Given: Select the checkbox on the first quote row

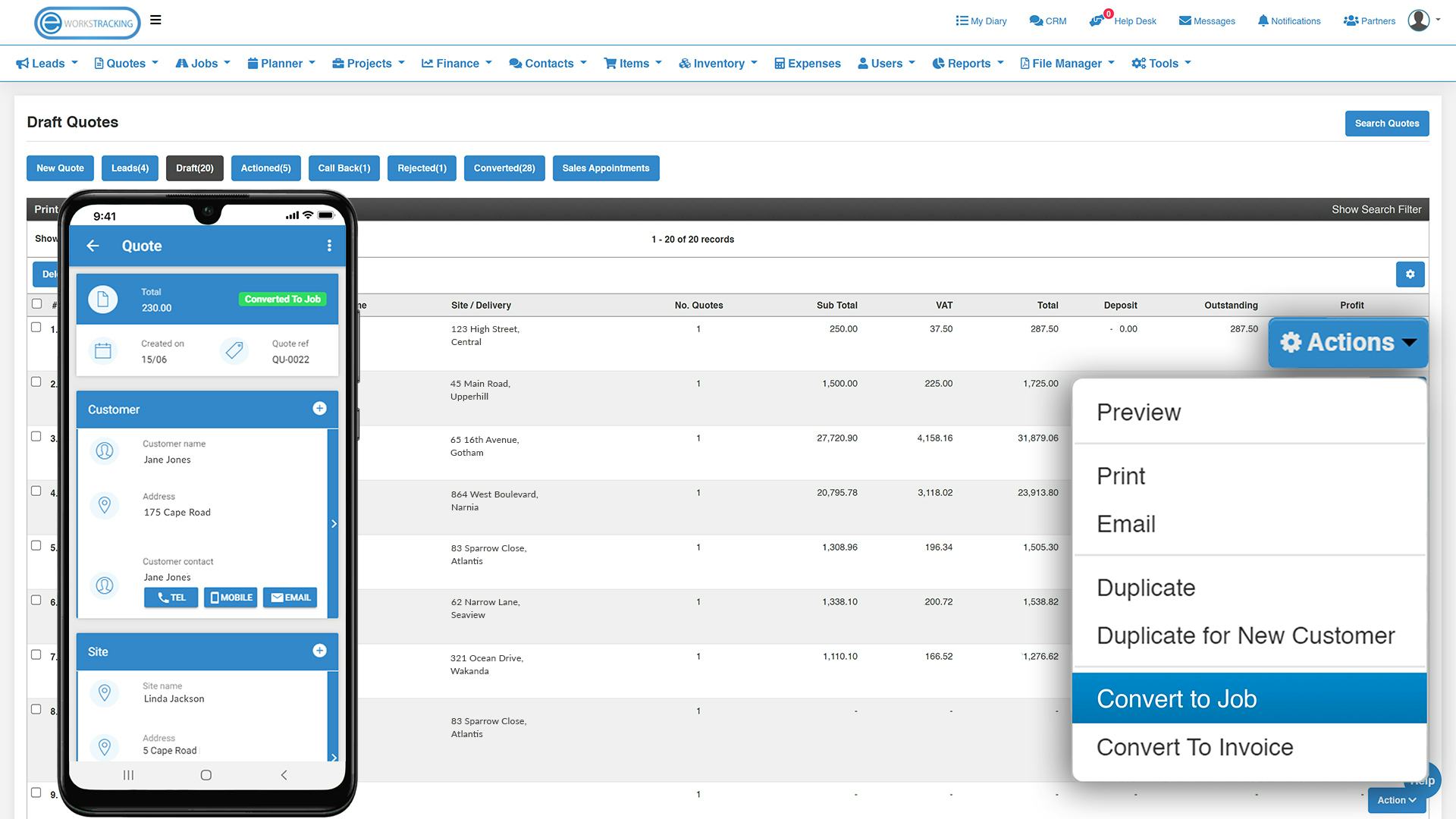Looking at the screenshot, I should [36, 328].
